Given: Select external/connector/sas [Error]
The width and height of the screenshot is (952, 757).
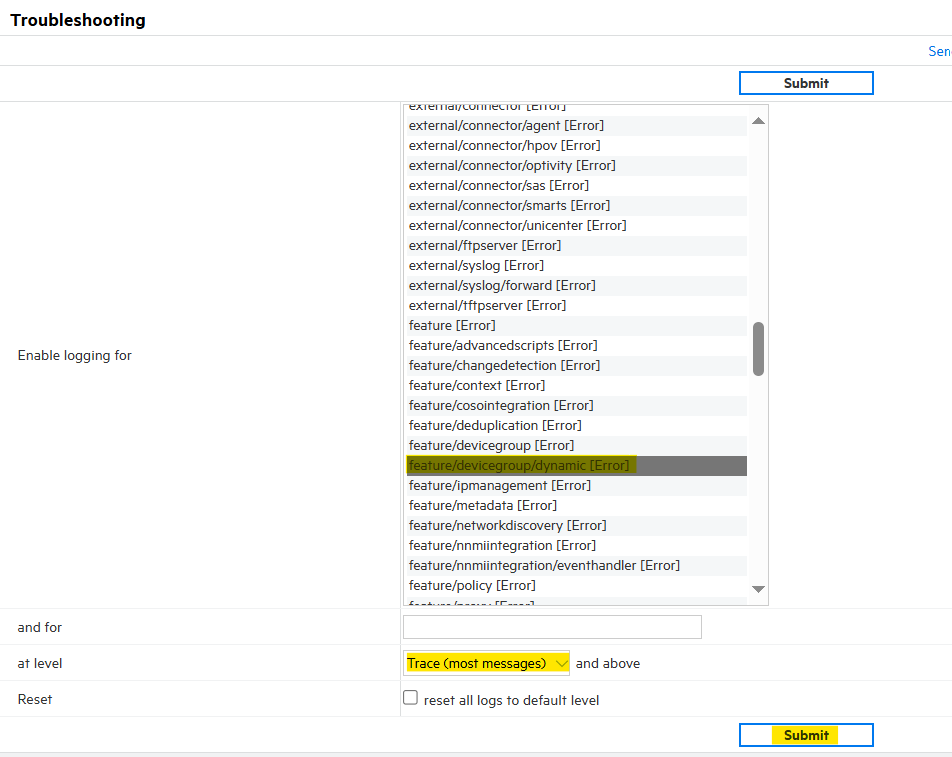Looking at the screenshot, I should [x=576, y=186].
